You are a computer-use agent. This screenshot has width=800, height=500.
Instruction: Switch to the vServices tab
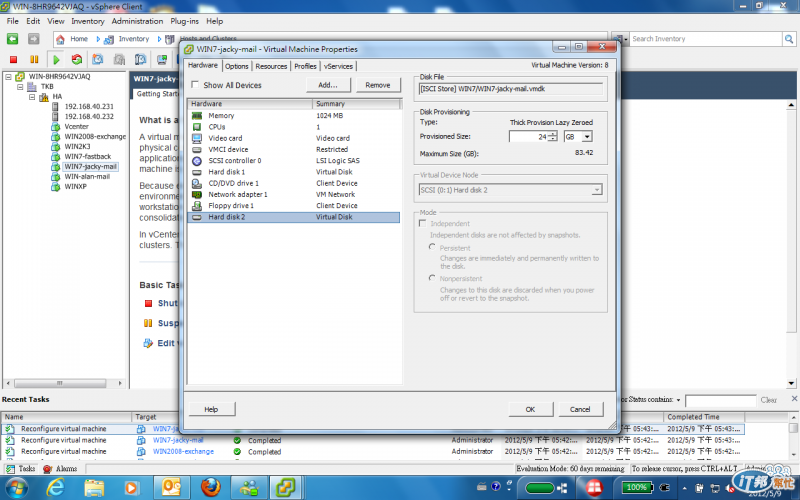pos(338,66)
